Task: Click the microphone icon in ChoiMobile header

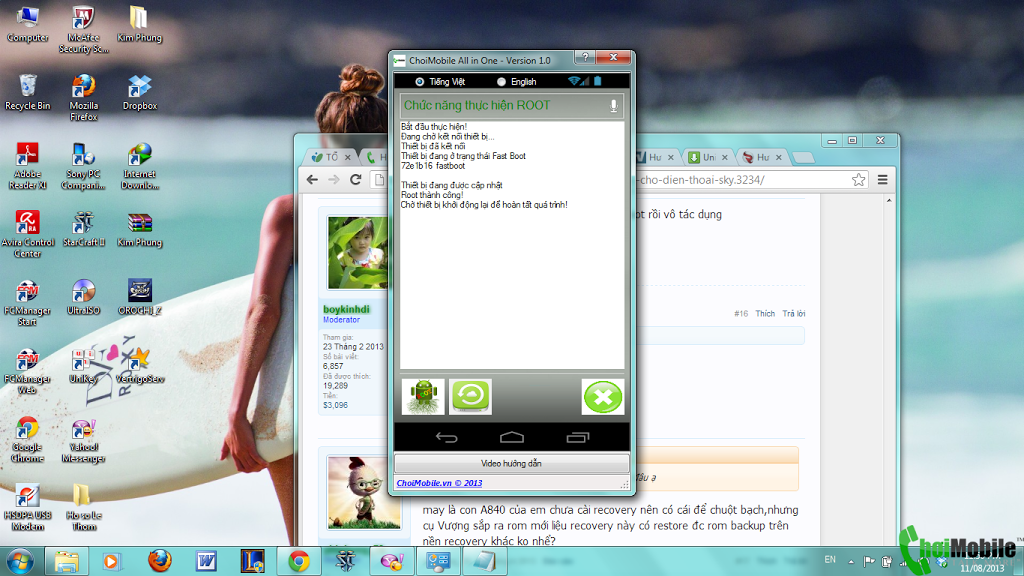Action: (x=613, y=106)
